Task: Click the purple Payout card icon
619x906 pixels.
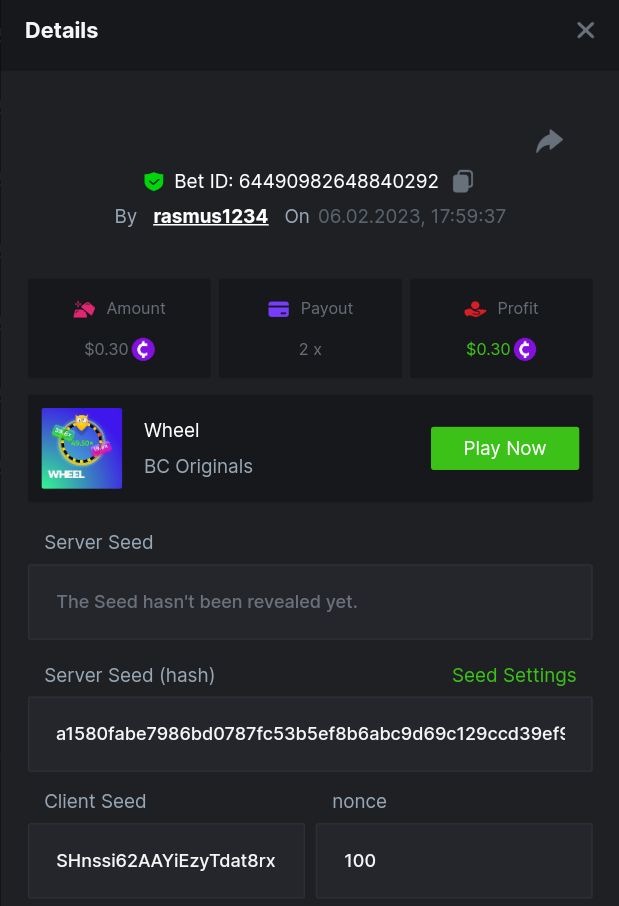Action: tap(278, 309)
